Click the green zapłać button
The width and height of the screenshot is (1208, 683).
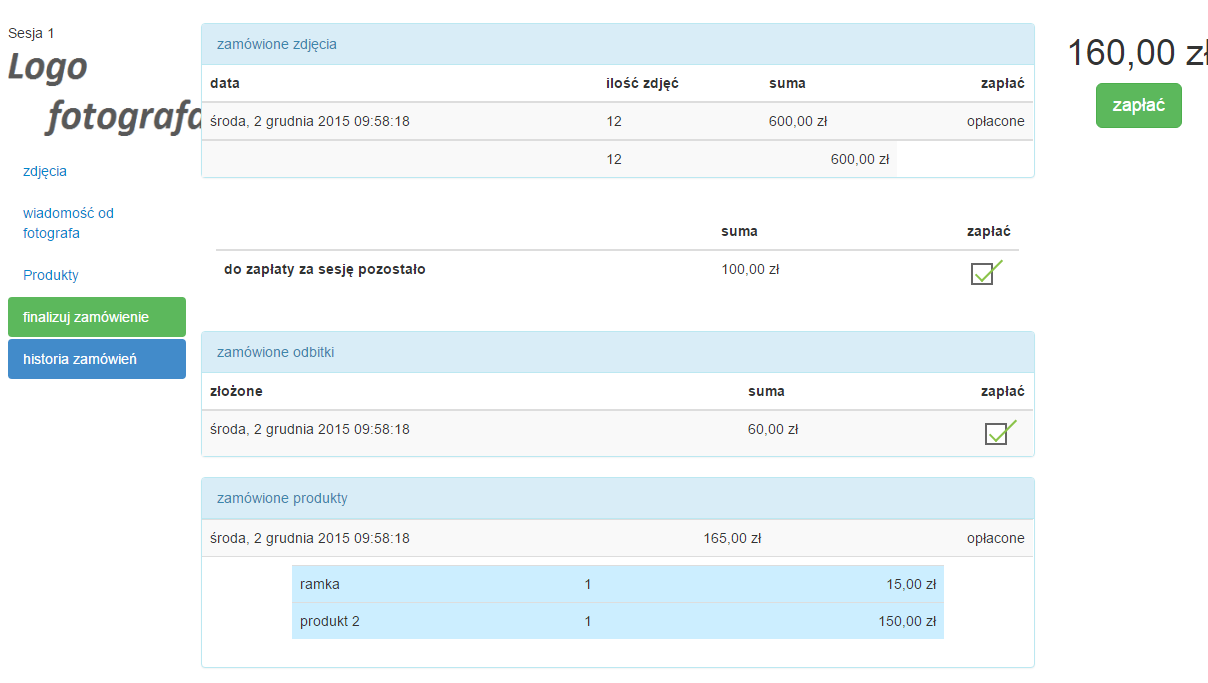(1138, 106)
